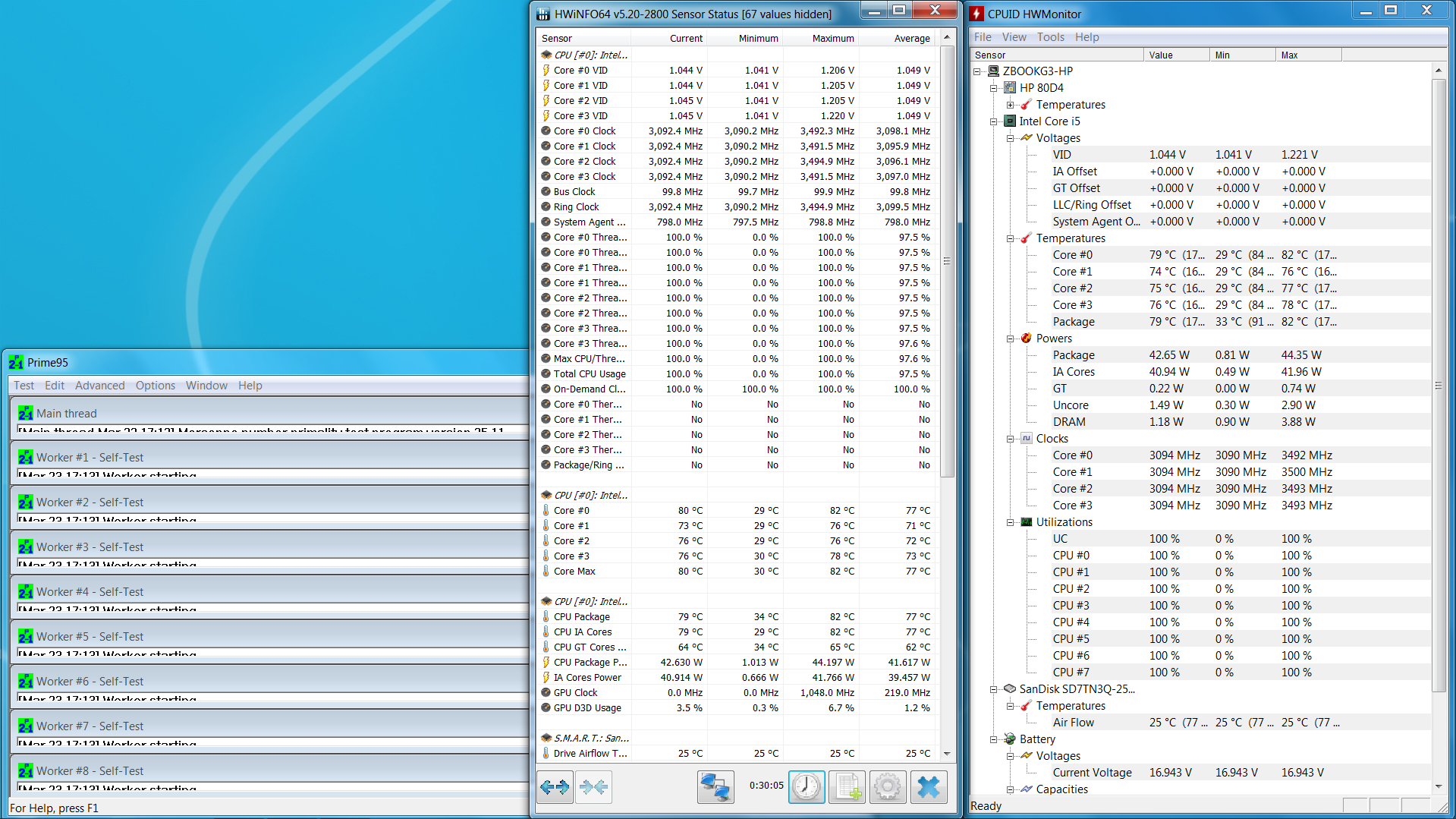Click CPU group icon at first HWiNFO section
Image resolution: width=1456 pixels, height=819 pixels.
point(546,55)
